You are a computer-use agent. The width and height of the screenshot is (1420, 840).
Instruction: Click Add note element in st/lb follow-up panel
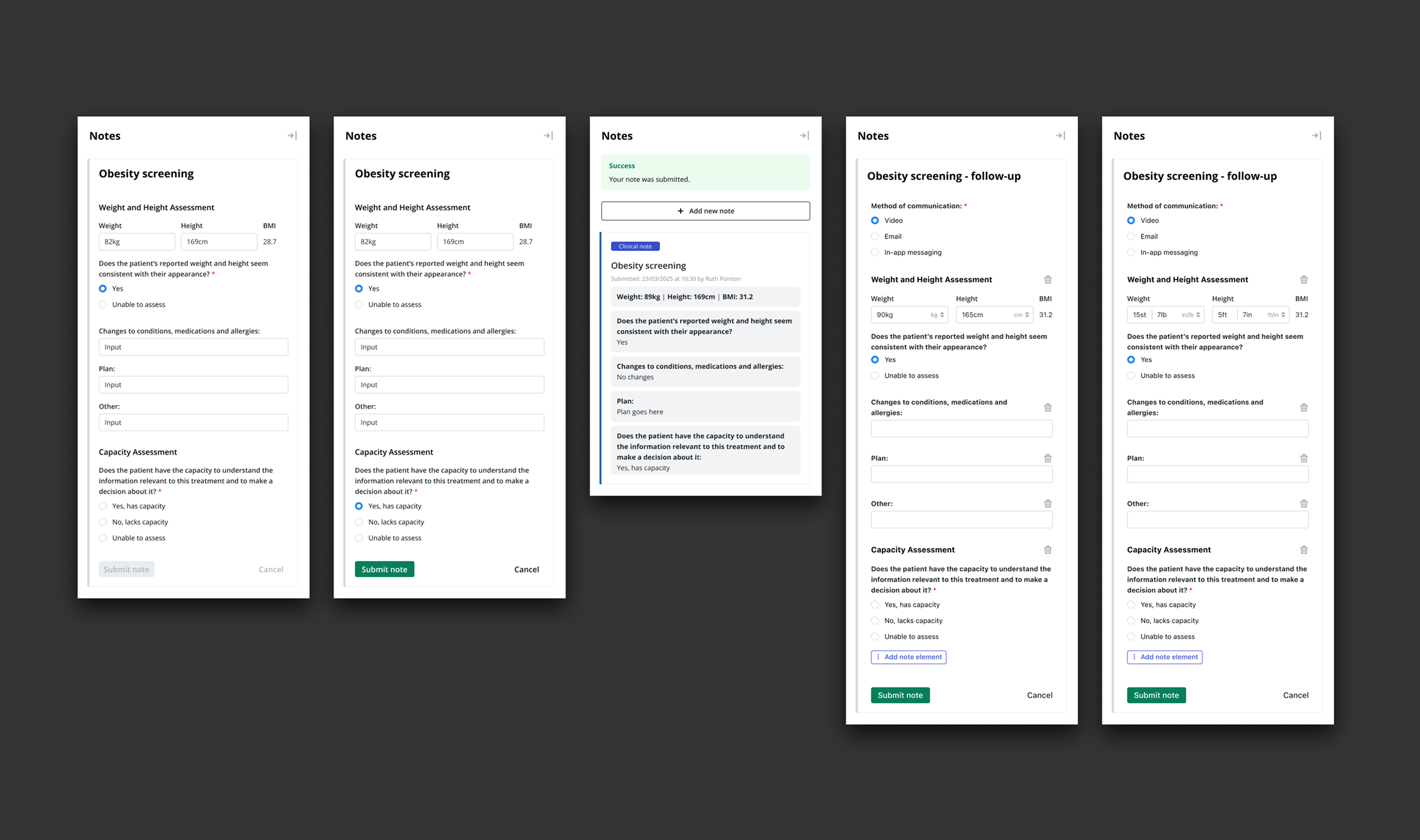click(1165, 657)
